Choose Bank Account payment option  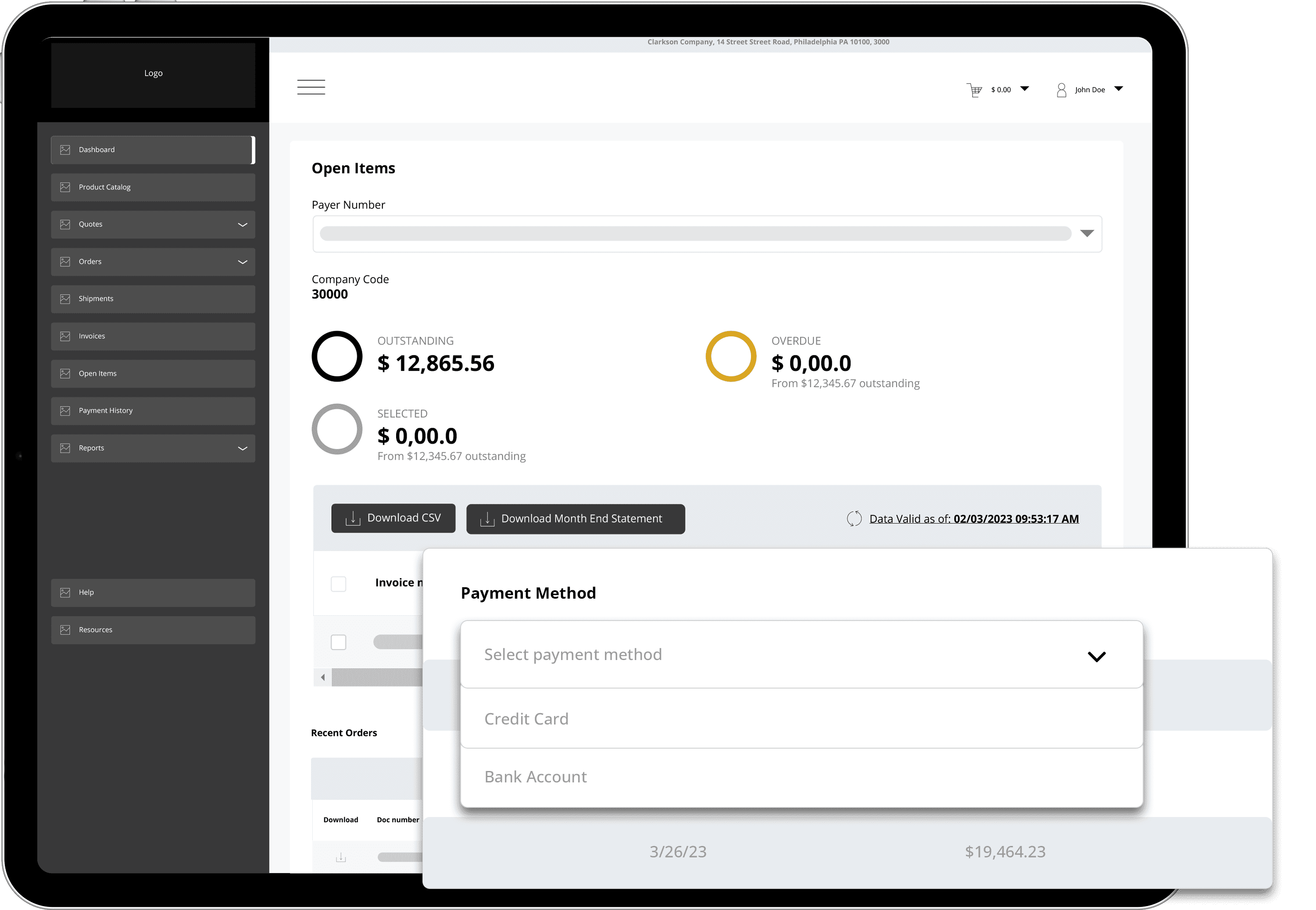[801, 777]
